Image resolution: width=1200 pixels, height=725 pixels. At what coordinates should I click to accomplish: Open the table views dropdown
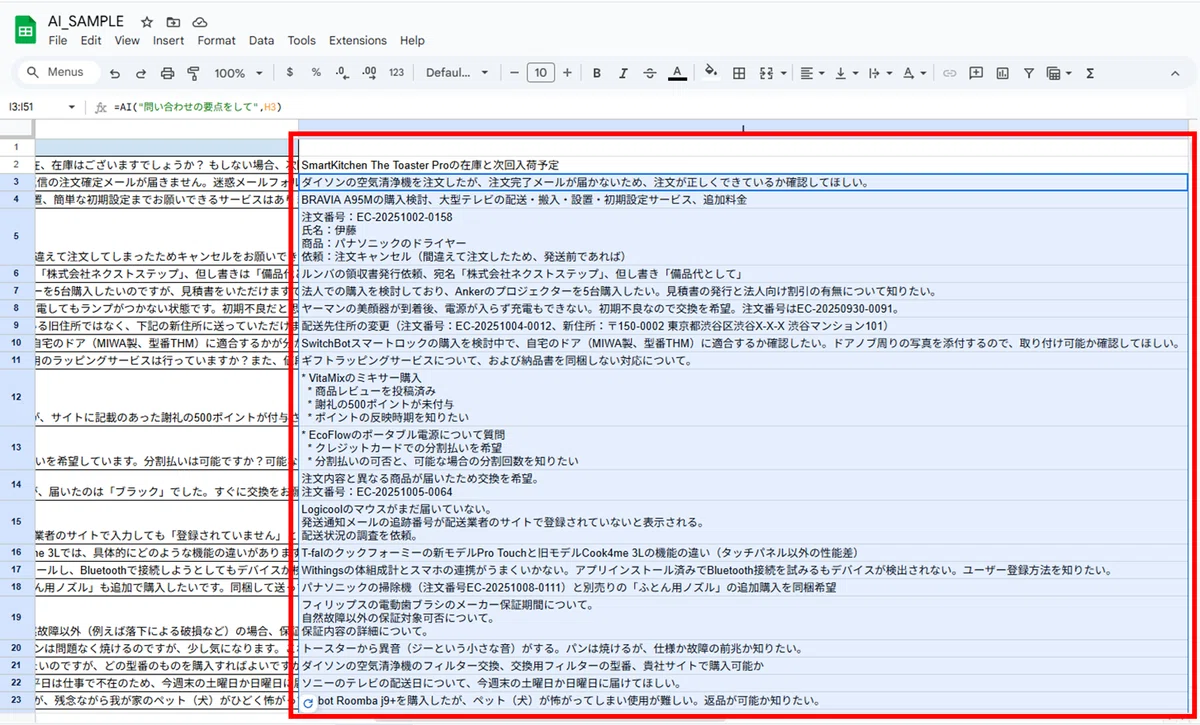click(x=1059, y=73)
